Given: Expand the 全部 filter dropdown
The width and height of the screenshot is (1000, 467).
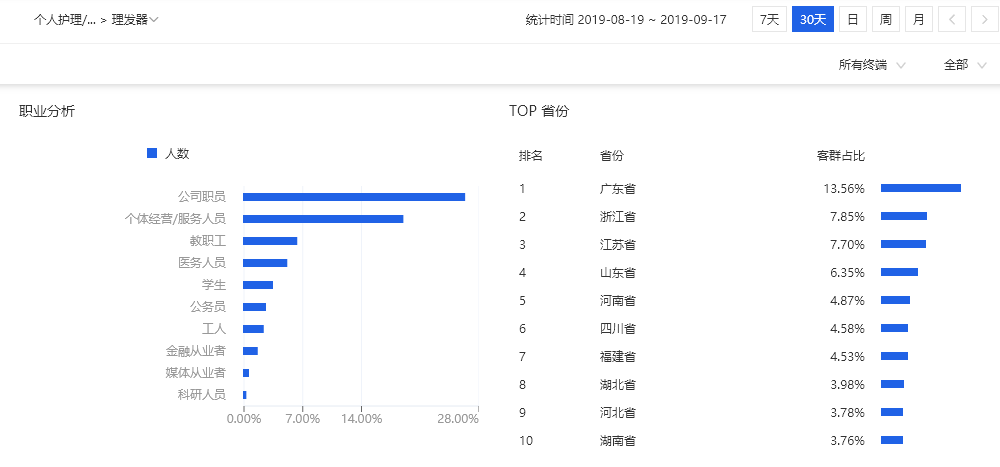Looking at the screenshot, I should coord(965,65).
